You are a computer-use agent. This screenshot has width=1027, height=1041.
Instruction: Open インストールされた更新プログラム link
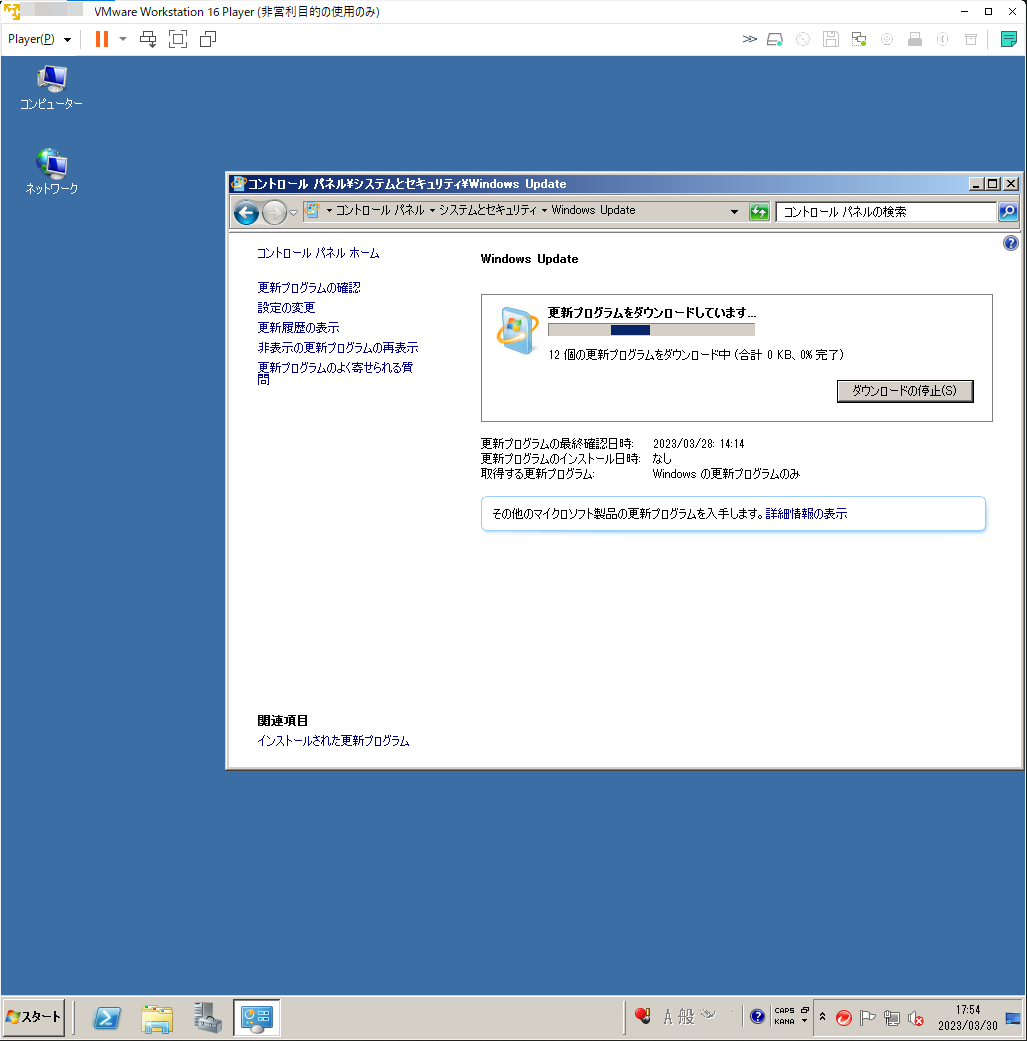333,741
